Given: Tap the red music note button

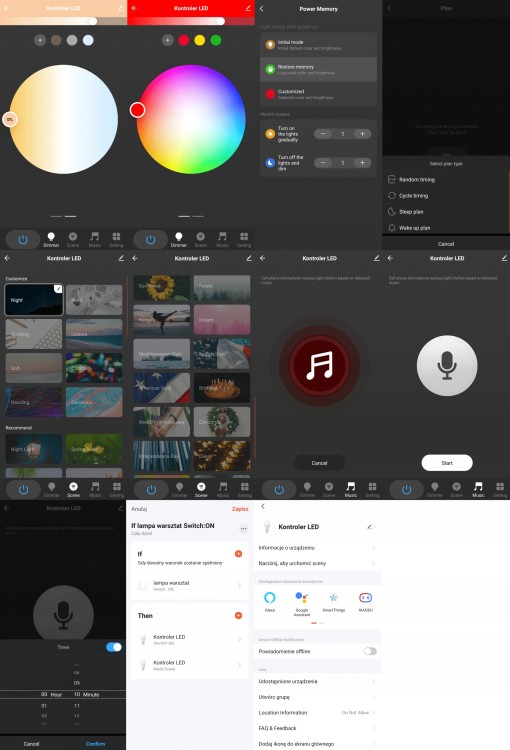Looking at the screenshot, I should 319,365.
